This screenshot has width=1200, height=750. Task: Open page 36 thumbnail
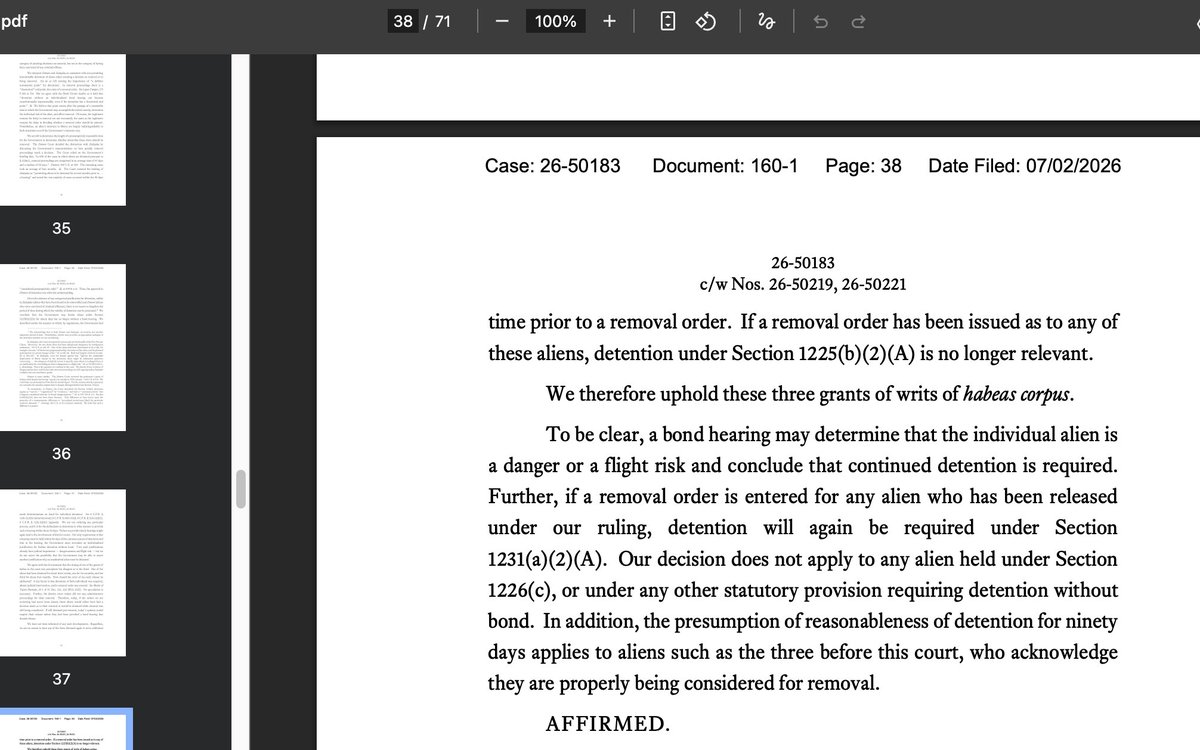tap(62, 347)
